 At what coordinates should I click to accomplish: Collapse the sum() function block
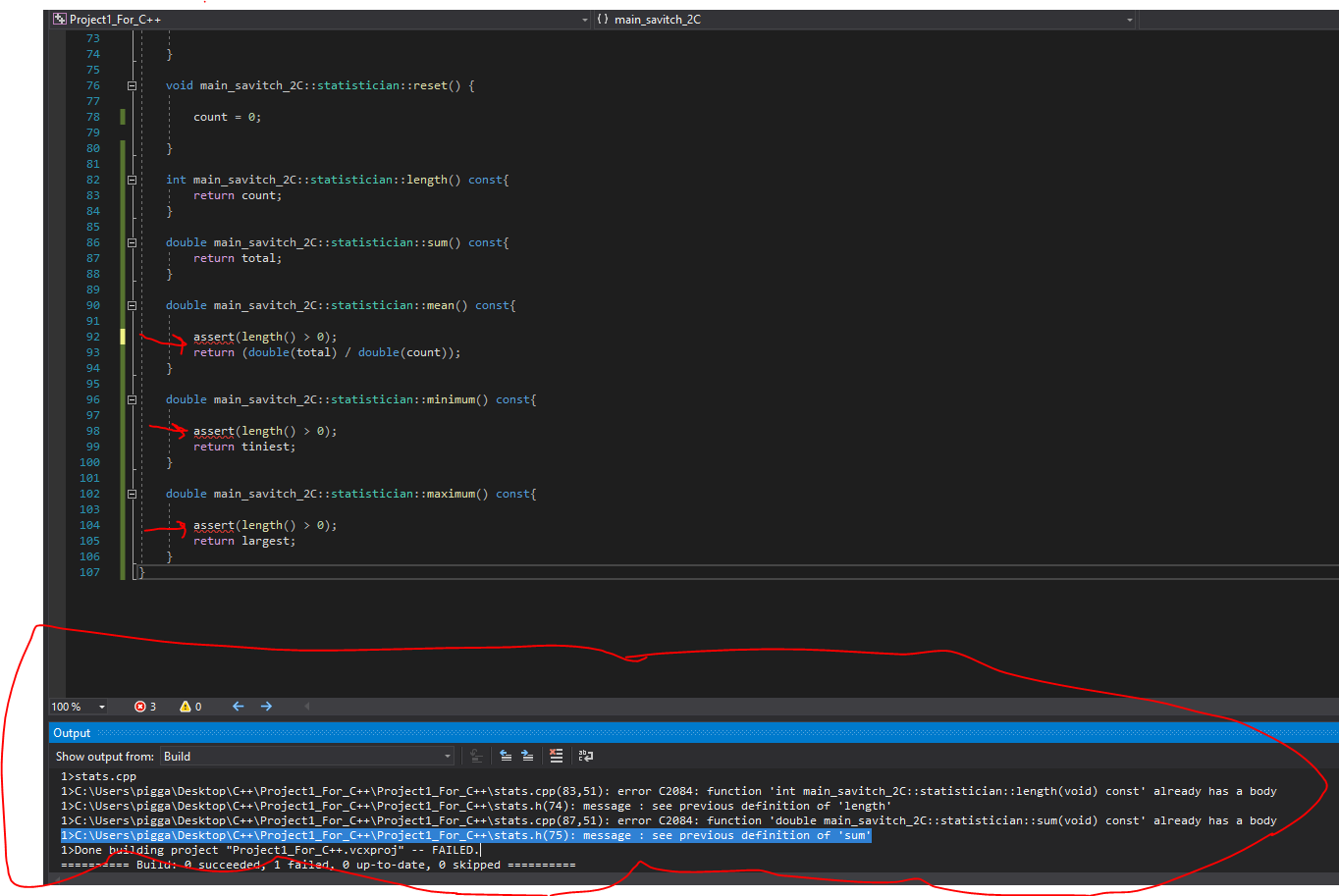tap(132, 242)
